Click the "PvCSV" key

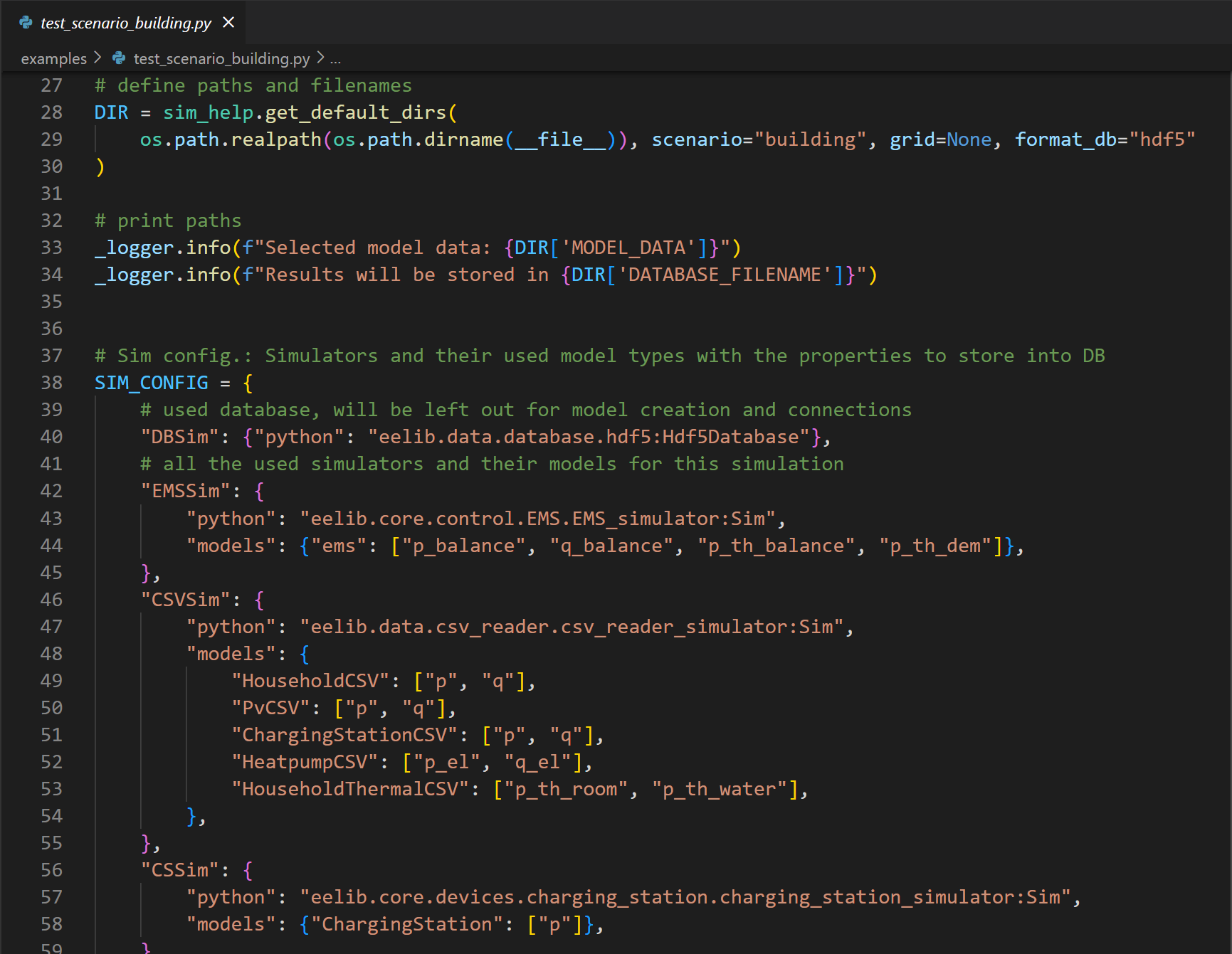click(x=270, y=708)
